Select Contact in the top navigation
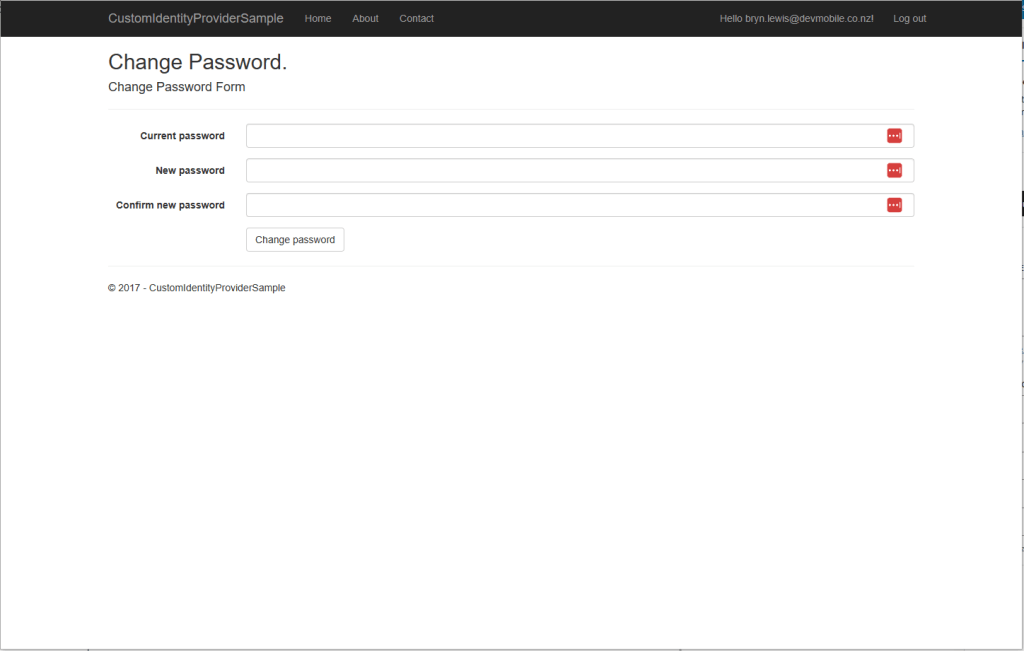This screenshot has height=651, width=1024. coord(416,19)
